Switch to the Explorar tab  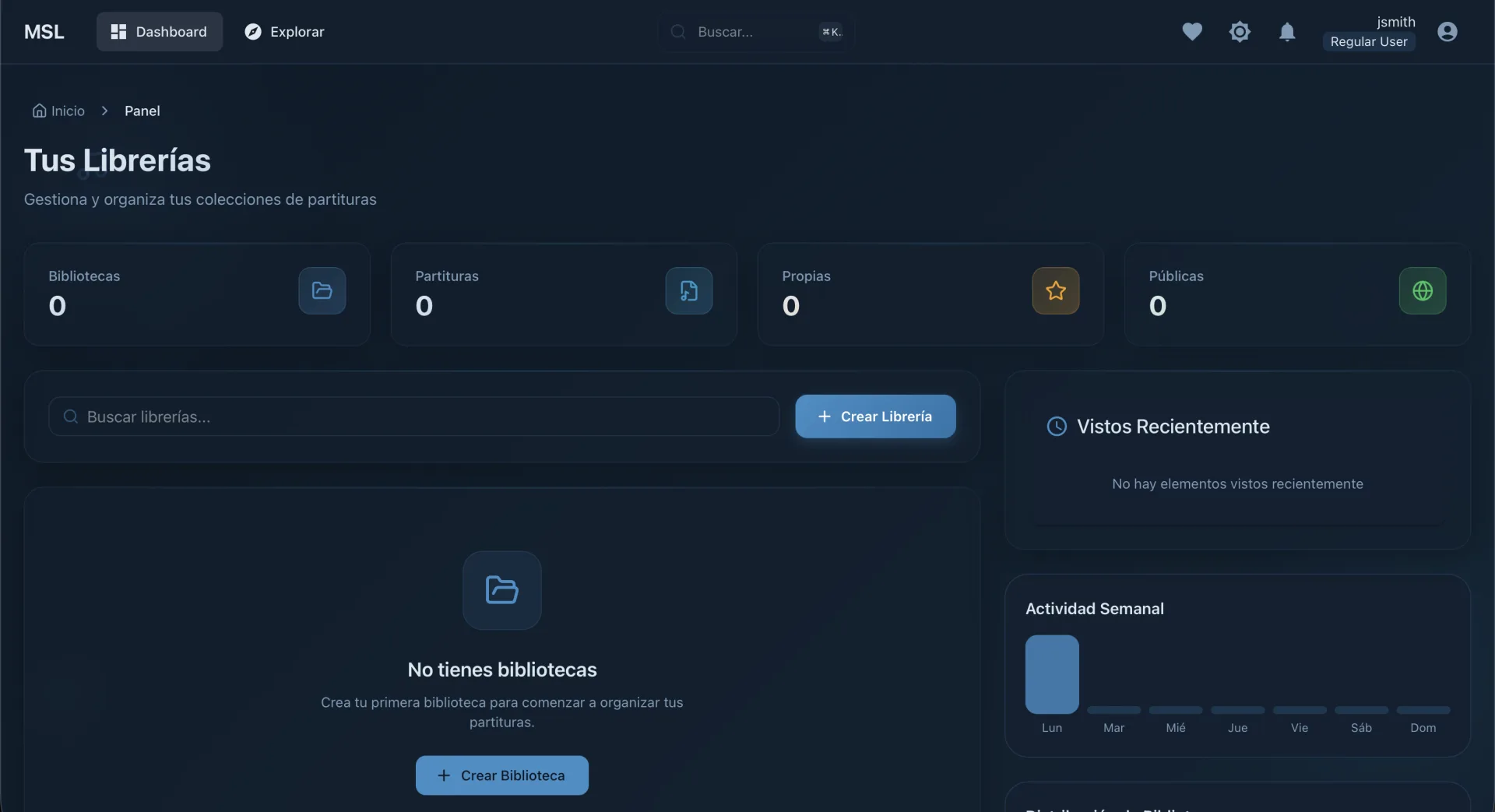tap(284, 32)
